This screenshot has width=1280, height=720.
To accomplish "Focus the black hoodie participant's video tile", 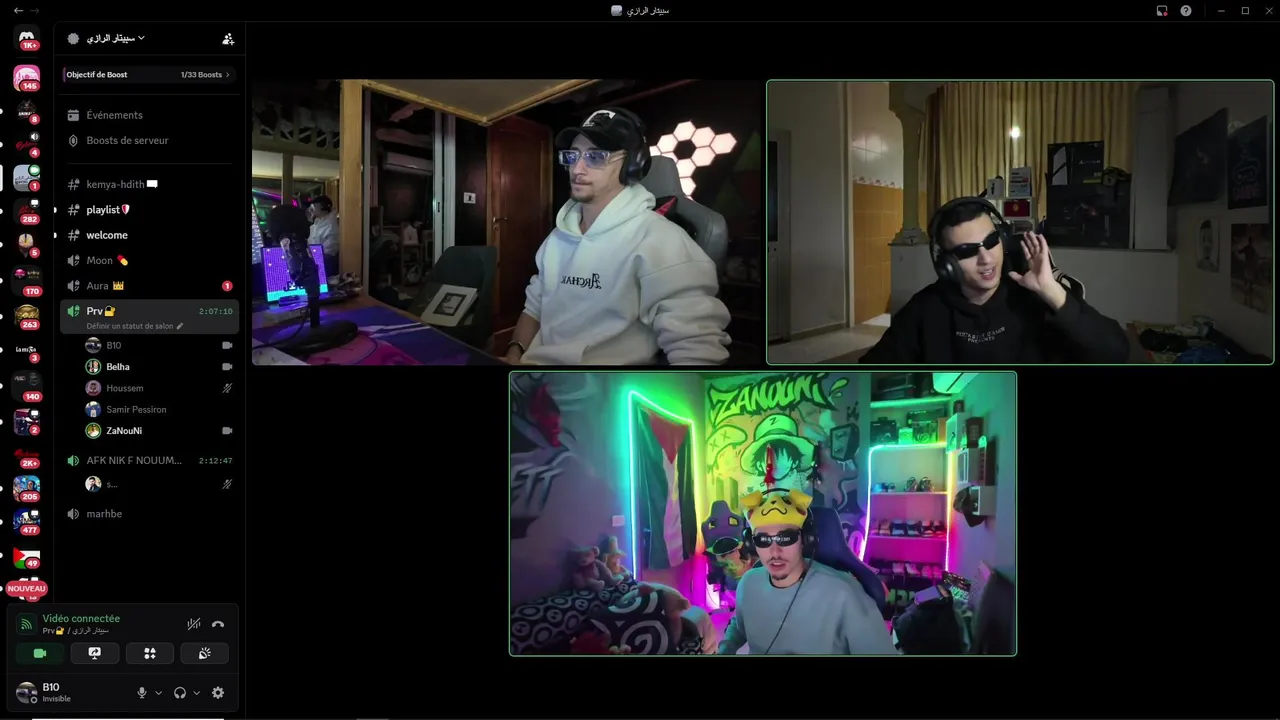I will 1020,222.
